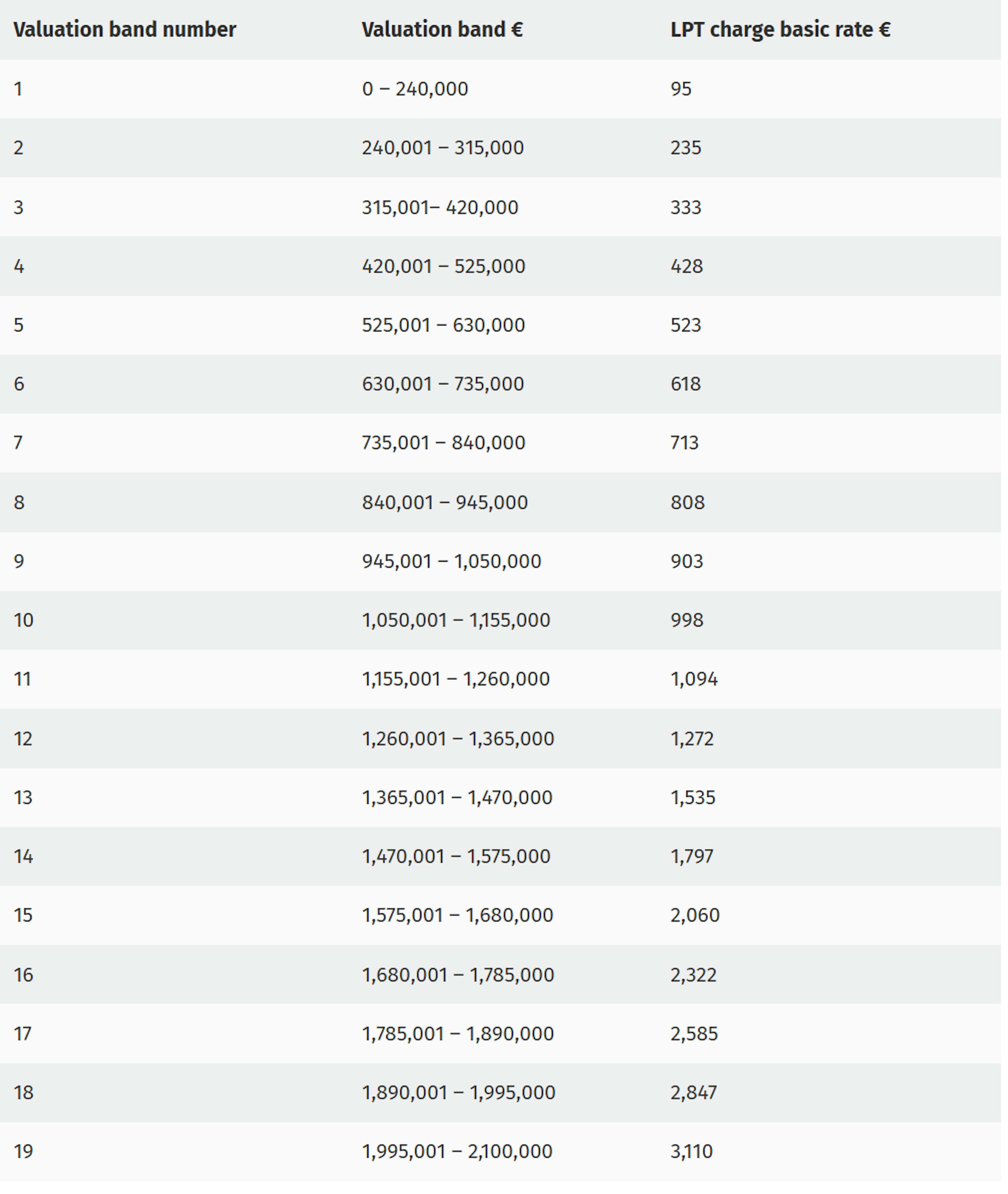Click the 945,001 – 1,050,000 band cell
Viewport: 1008px width, 1194px height.
click(x=451, y=562)
